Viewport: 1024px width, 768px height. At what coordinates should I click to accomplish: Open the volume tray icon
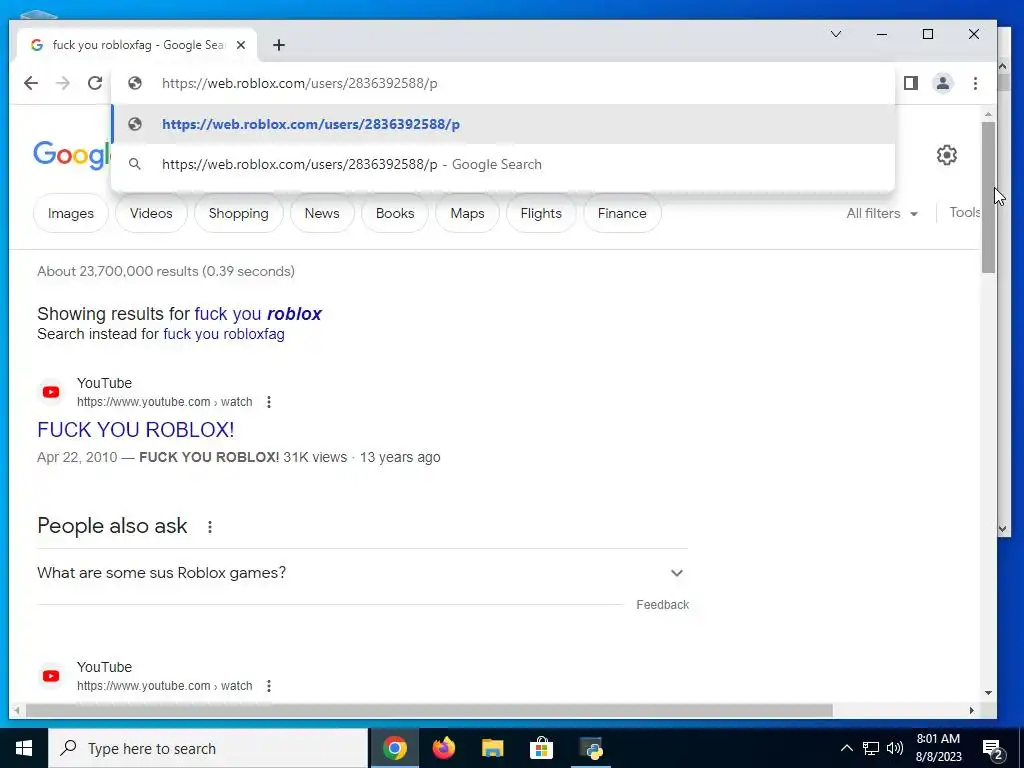(895, 748)
